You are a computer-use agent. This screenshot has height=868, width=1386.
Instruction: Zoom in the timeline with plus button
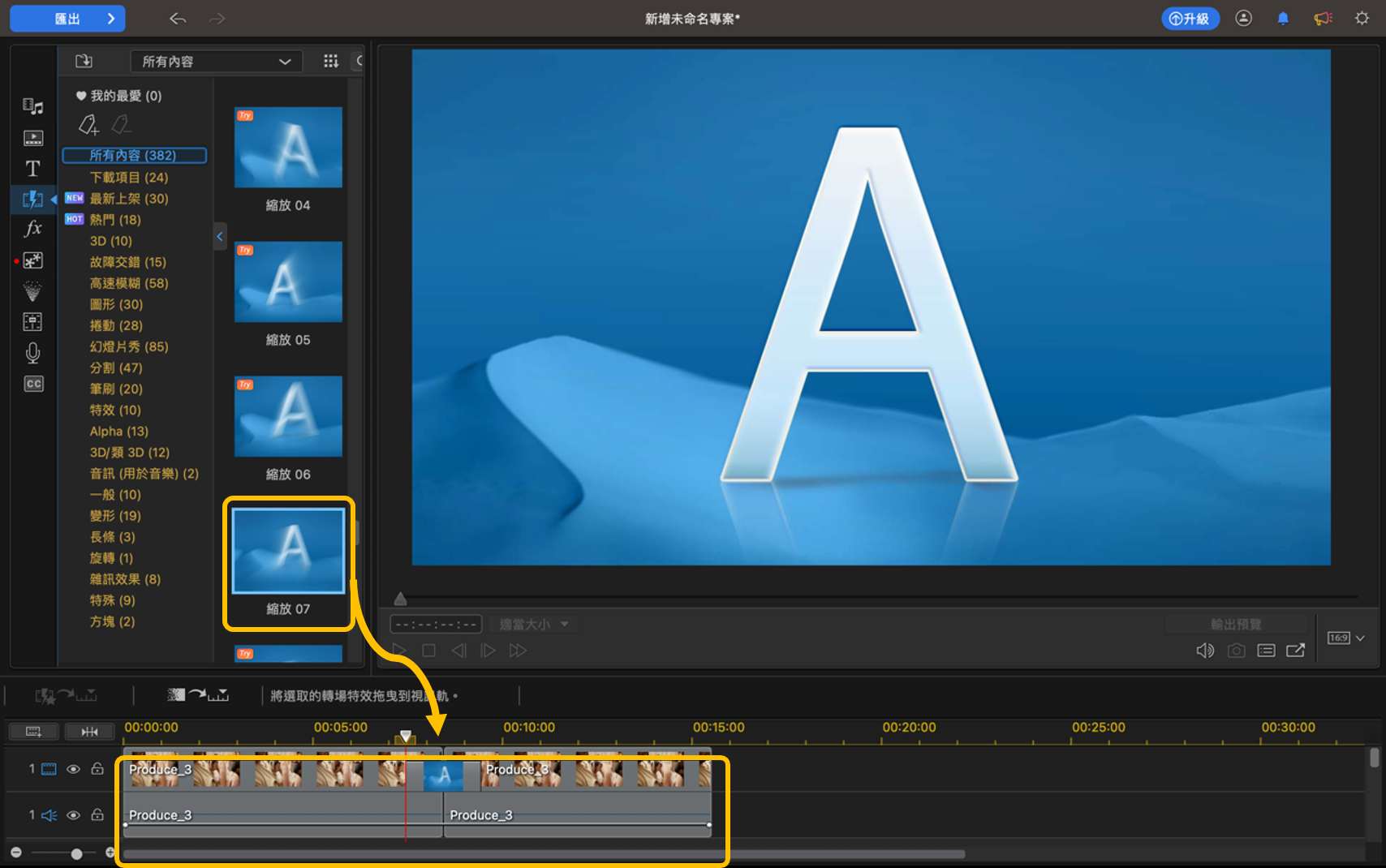click(110, 853)
